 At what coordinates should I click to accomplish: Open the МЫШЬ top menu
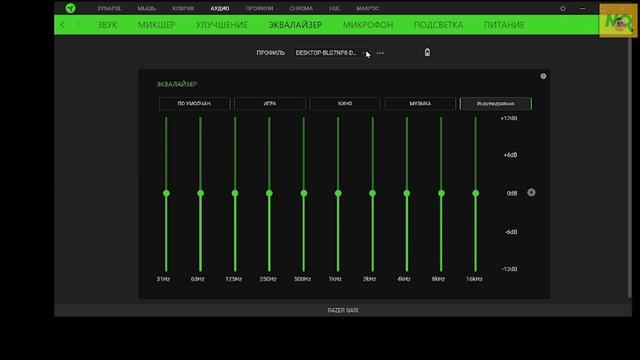click(147, 8)
